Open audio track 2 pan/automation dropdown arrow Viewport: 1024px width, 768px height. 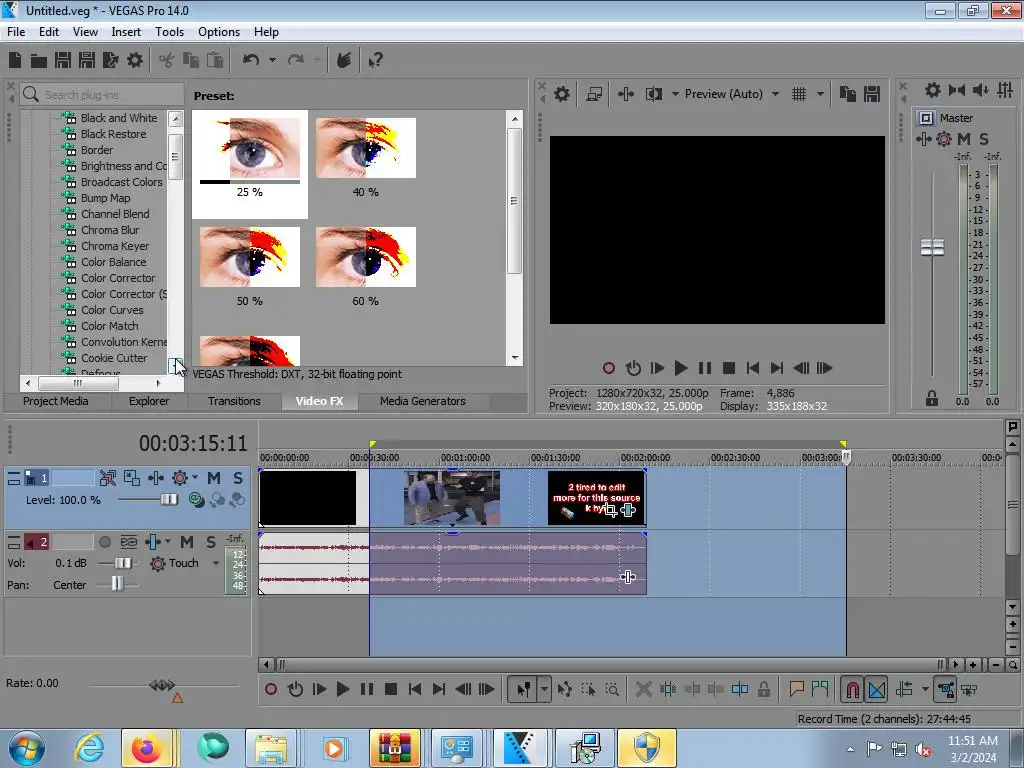[x=168, y=542]
